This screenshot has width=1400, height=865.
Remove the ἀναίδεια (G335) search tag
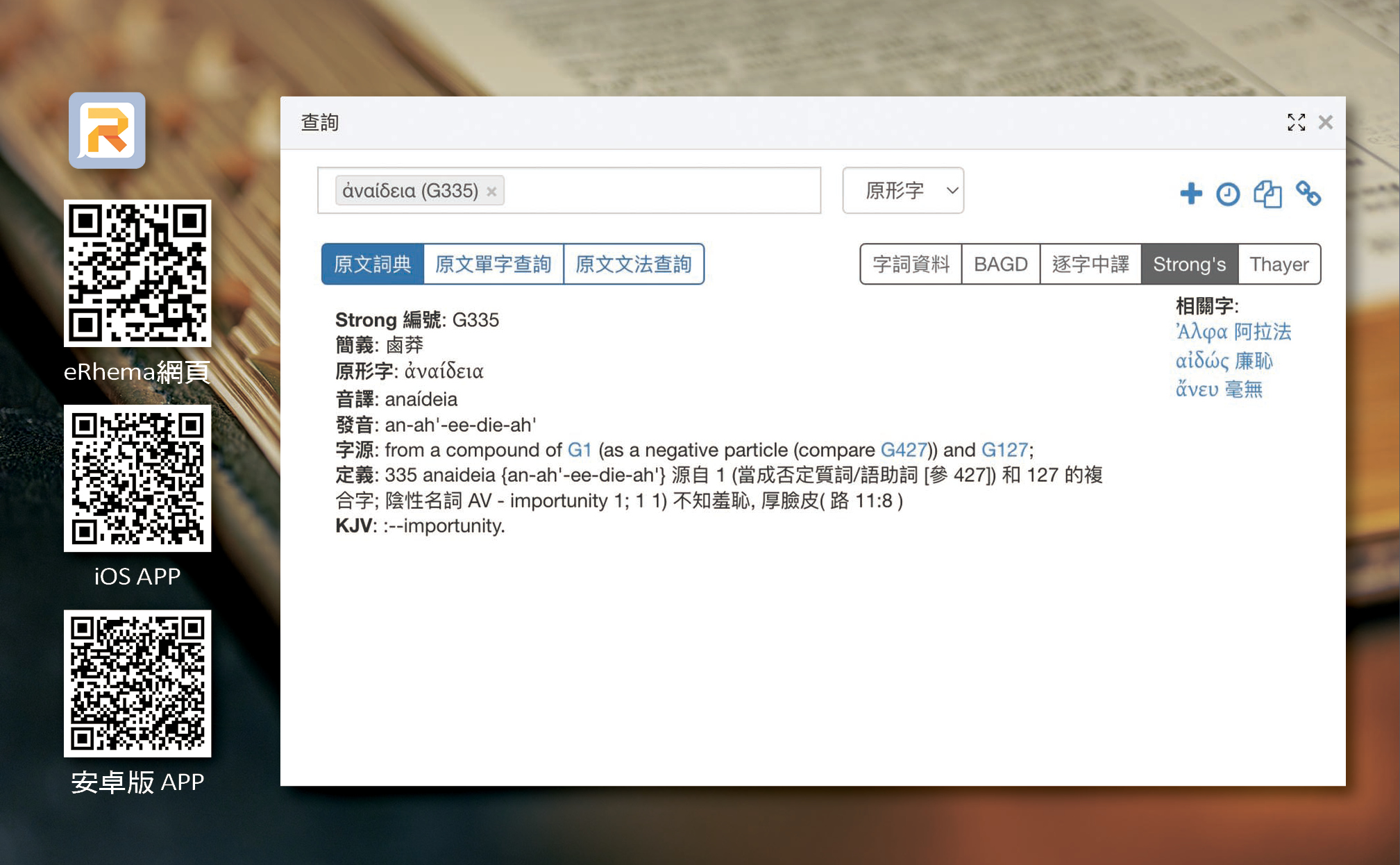click(x=491, y=192)
